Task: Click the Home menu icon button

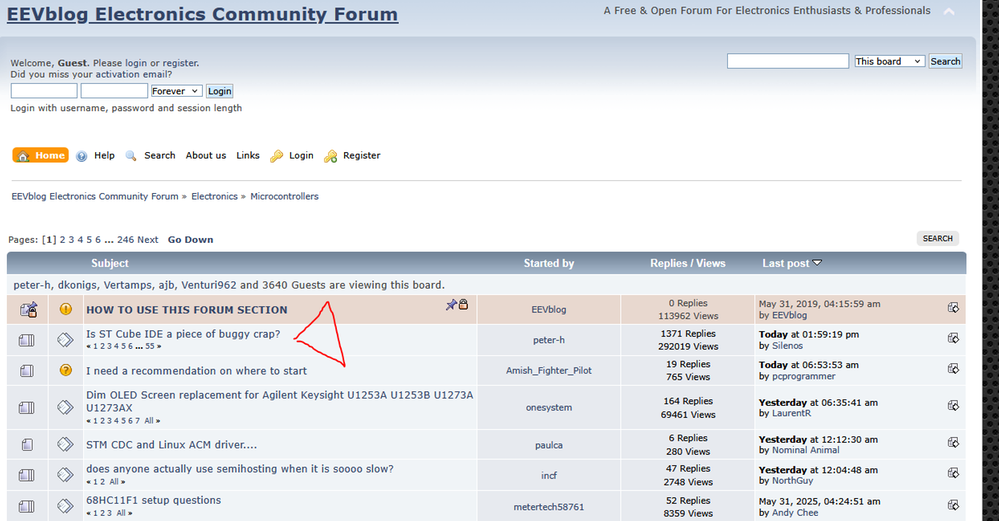Action: pyautogui.click(x=40, y=155)
